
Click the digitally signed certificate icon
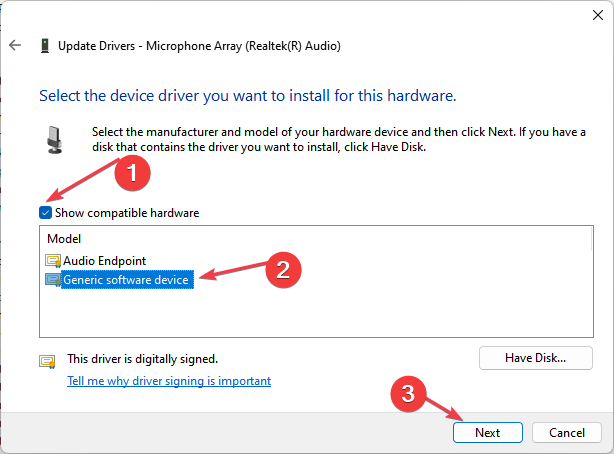point(47,361)
